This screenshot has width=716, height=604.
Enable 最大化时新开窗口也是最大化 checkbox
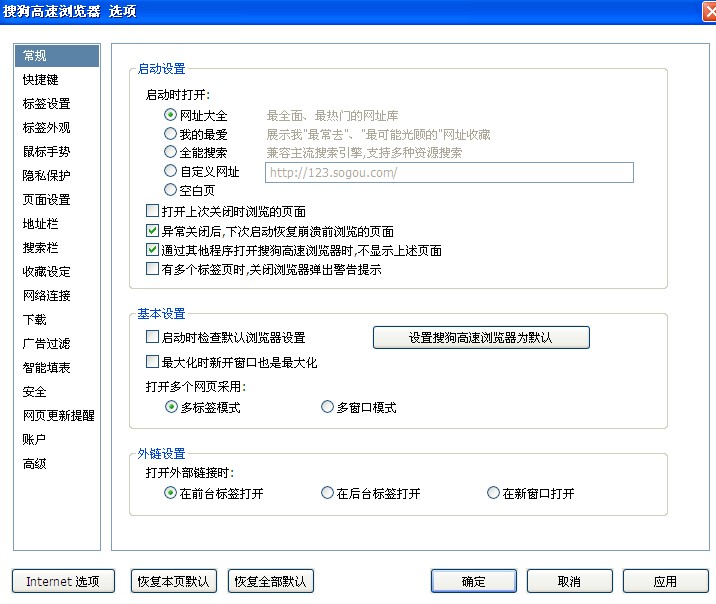tap(152, 362)
